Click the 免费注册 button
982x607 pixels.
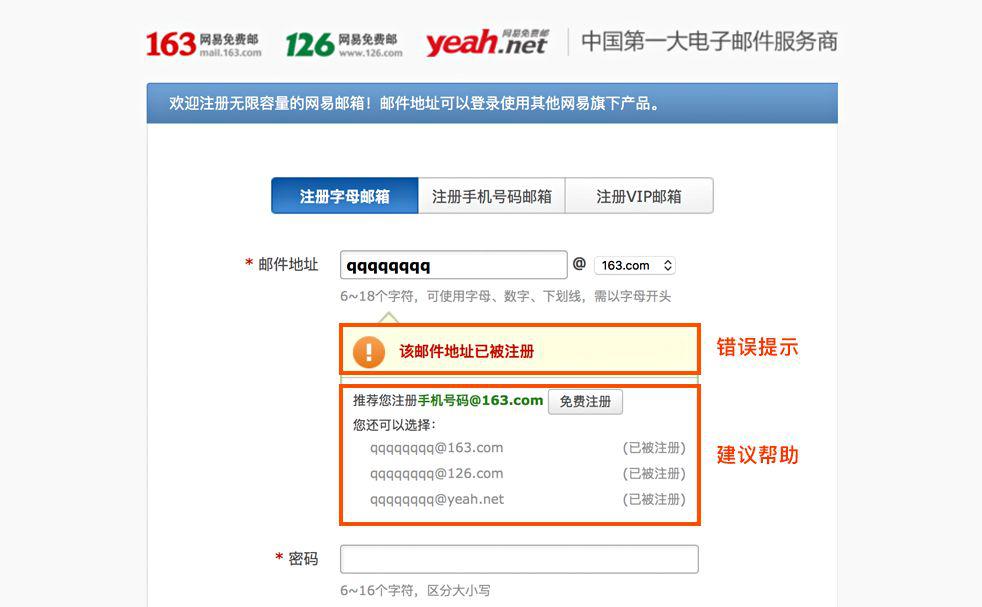tap(586, 402)
